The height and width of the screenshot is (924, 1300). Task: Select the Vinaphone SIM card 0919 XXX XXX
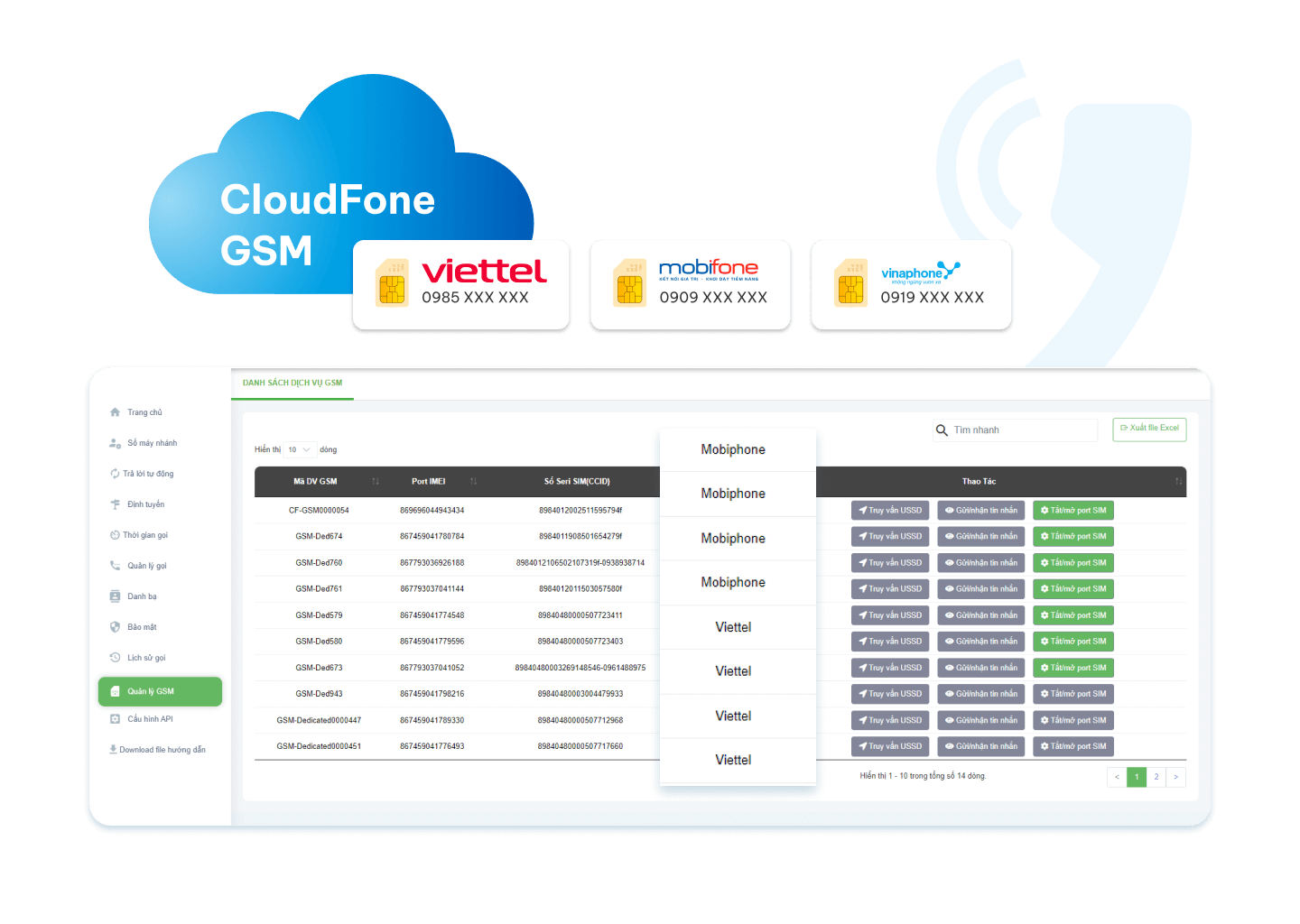(912, 284)
